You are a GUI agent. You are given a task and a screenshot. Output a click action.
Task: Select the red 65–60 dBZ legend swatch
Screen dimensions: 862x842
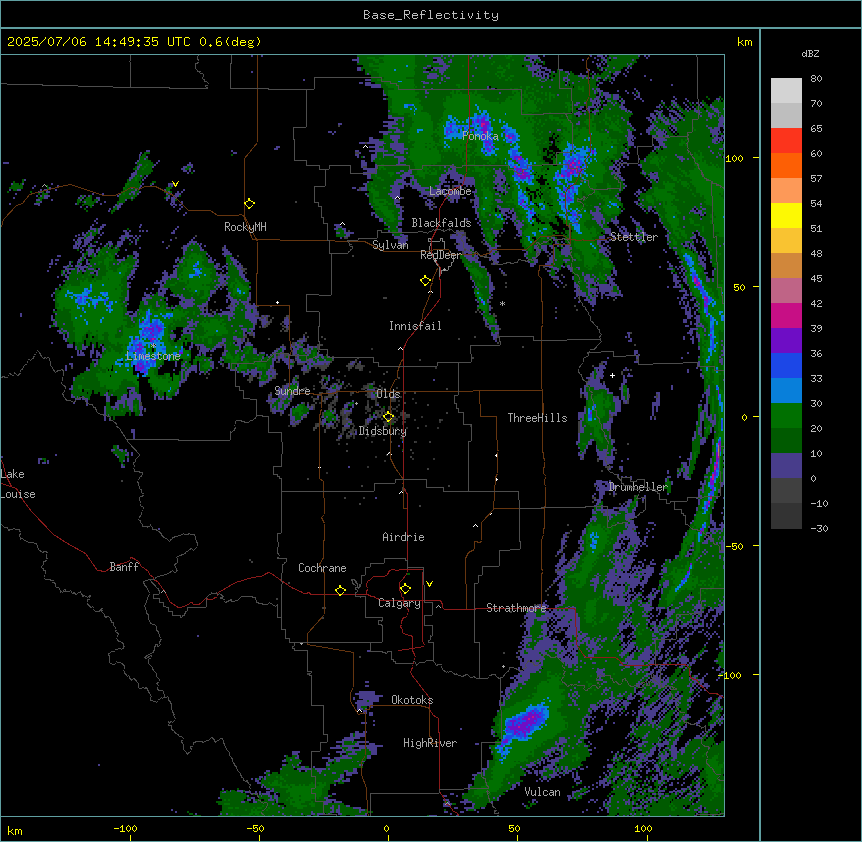786,141
